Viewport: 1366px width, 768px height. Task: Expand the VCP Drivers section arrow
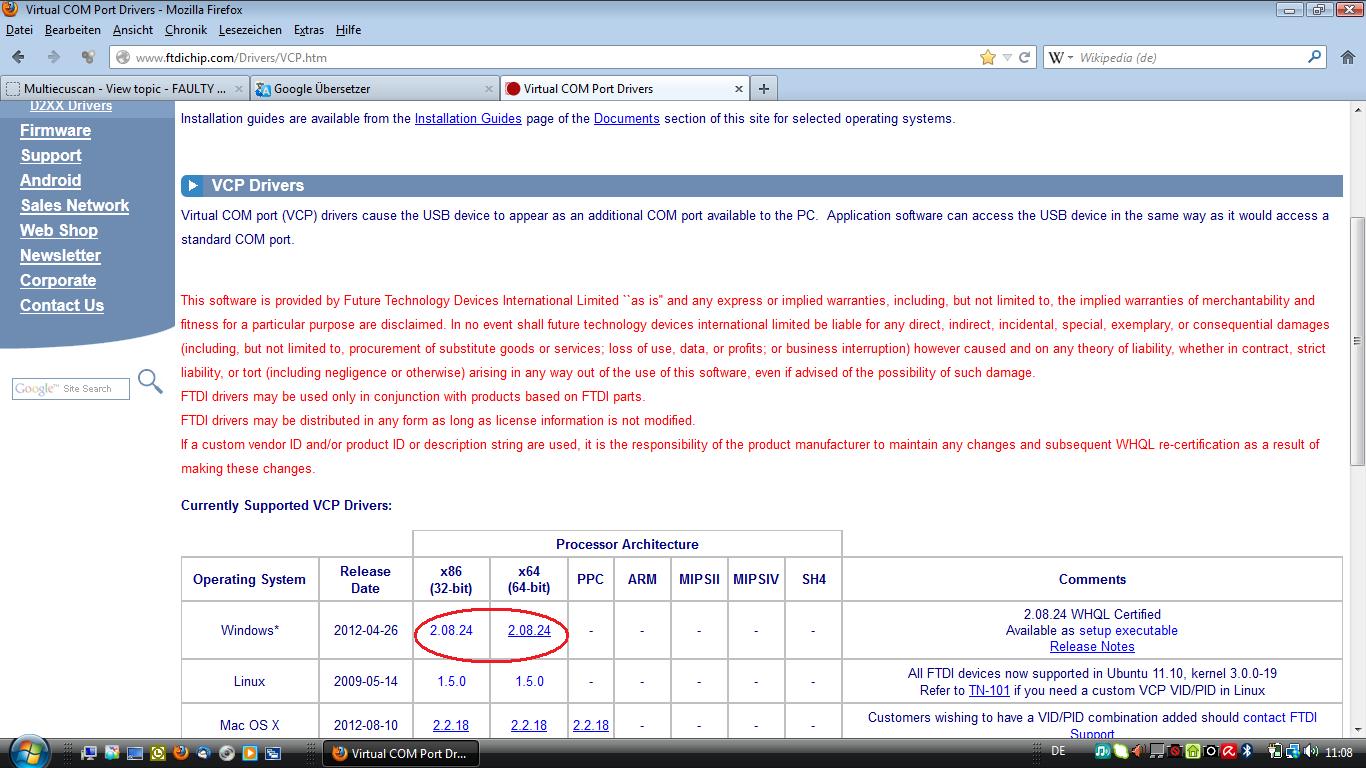192,185
